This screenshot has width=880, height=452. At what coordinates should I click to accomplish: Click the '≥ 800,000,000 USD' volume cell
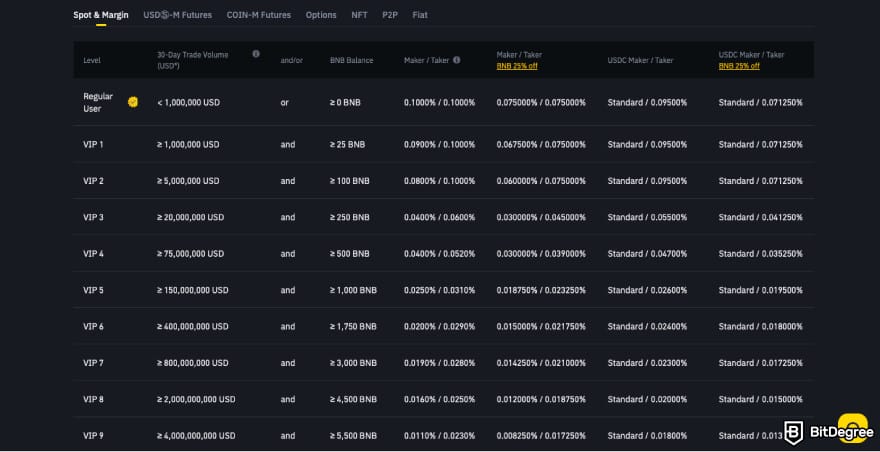[x=193, y=363]
